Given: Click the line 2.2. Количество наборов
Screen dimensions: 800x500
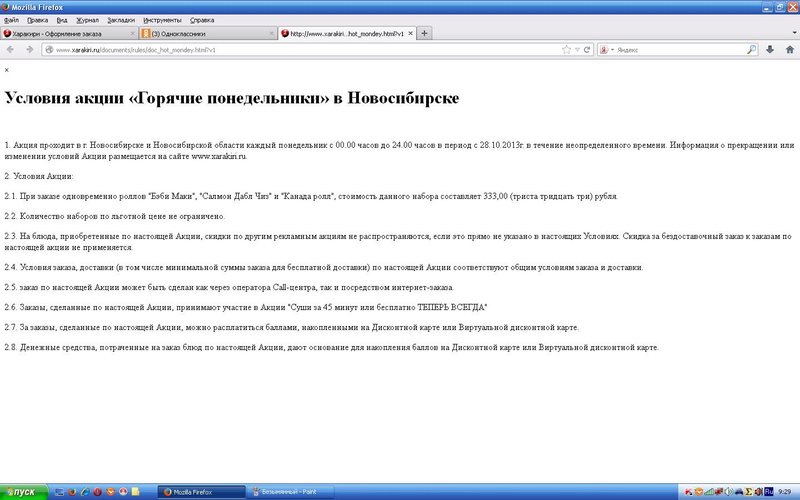Looking at the screenshot, I should tap(115, 216).
